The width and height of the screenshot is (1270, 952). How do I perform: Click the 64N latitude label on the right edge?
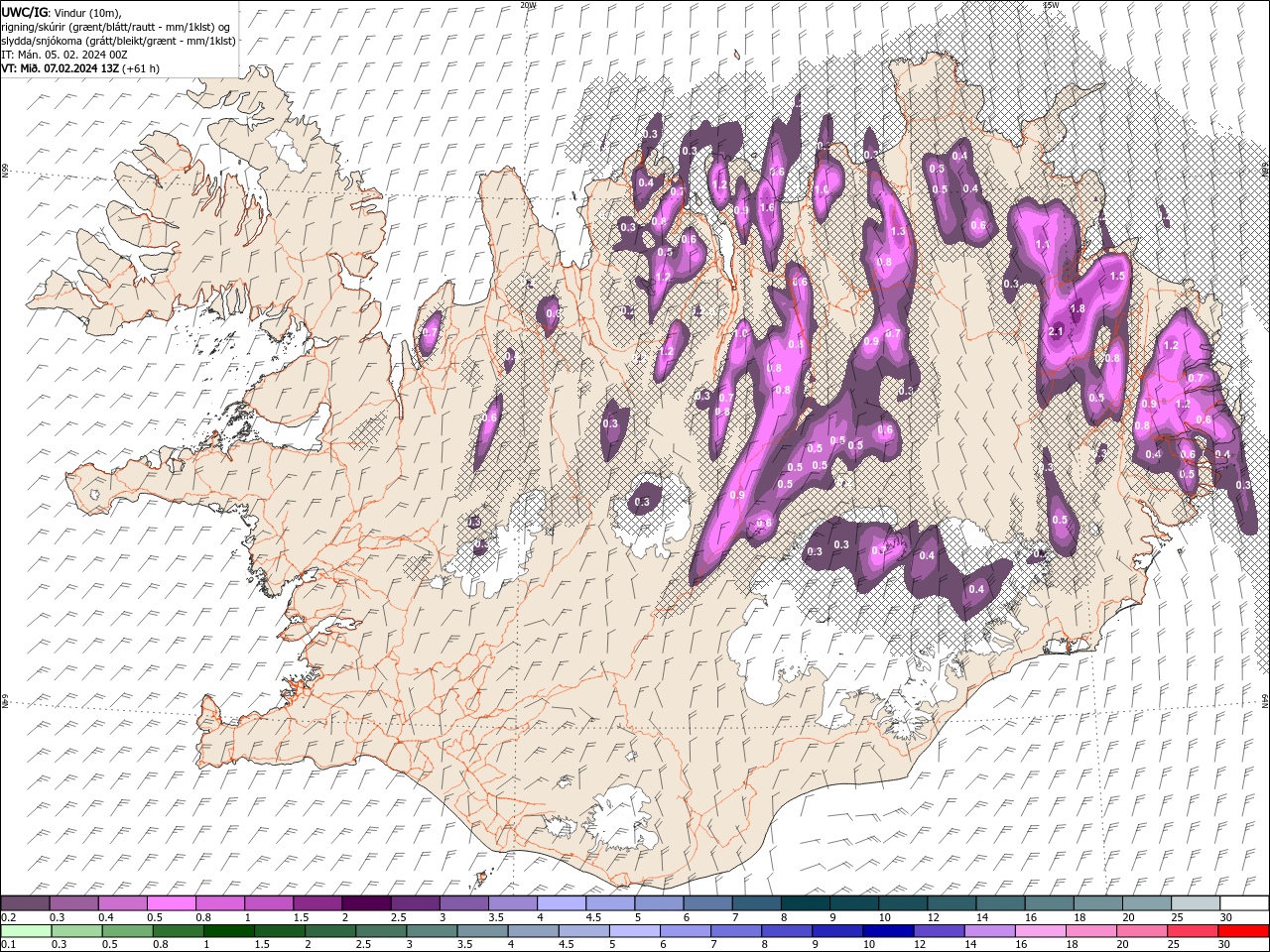1265,701
